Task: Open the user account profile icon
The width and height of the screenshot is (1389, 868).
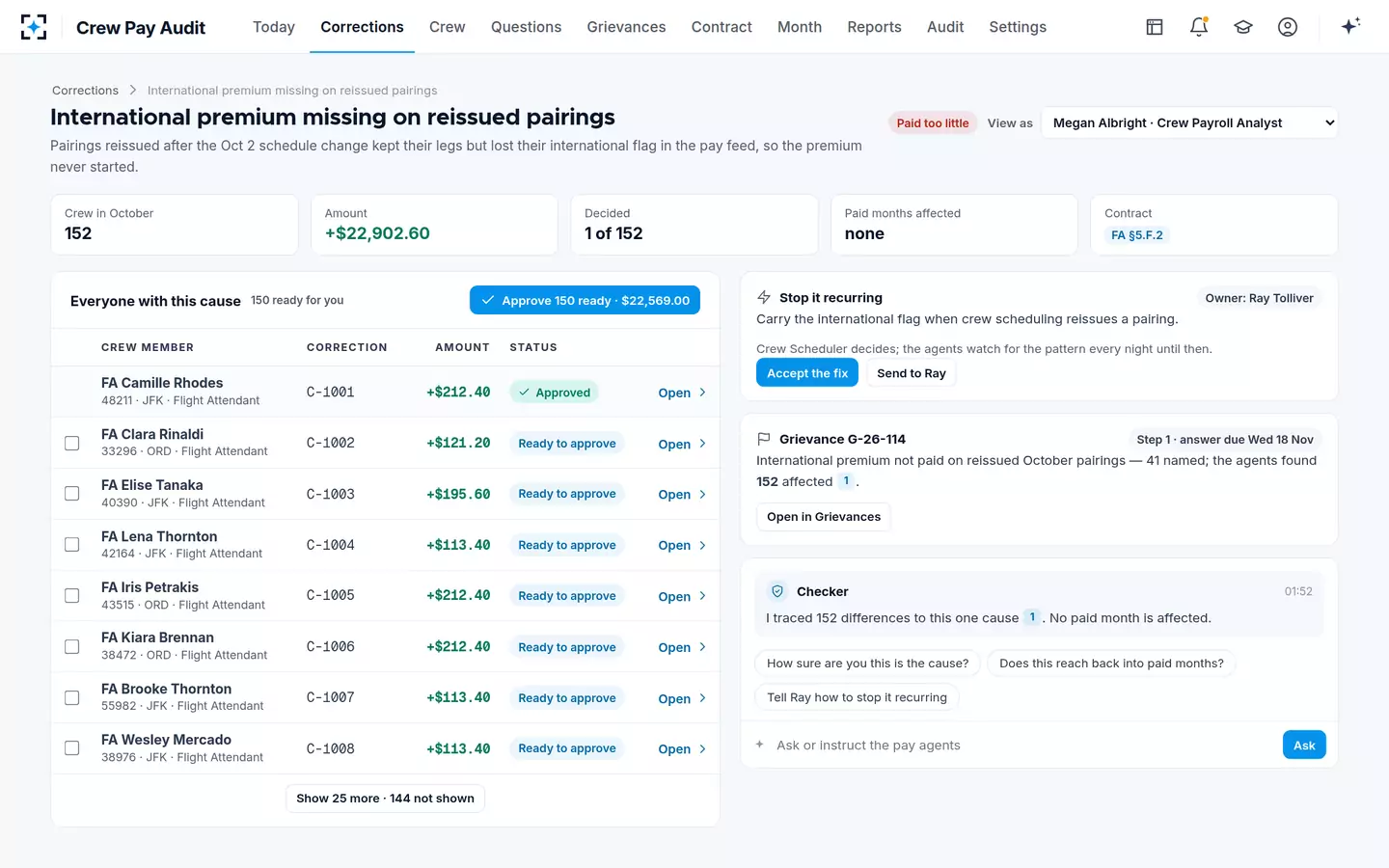Action: click(x=1288, y=27)
